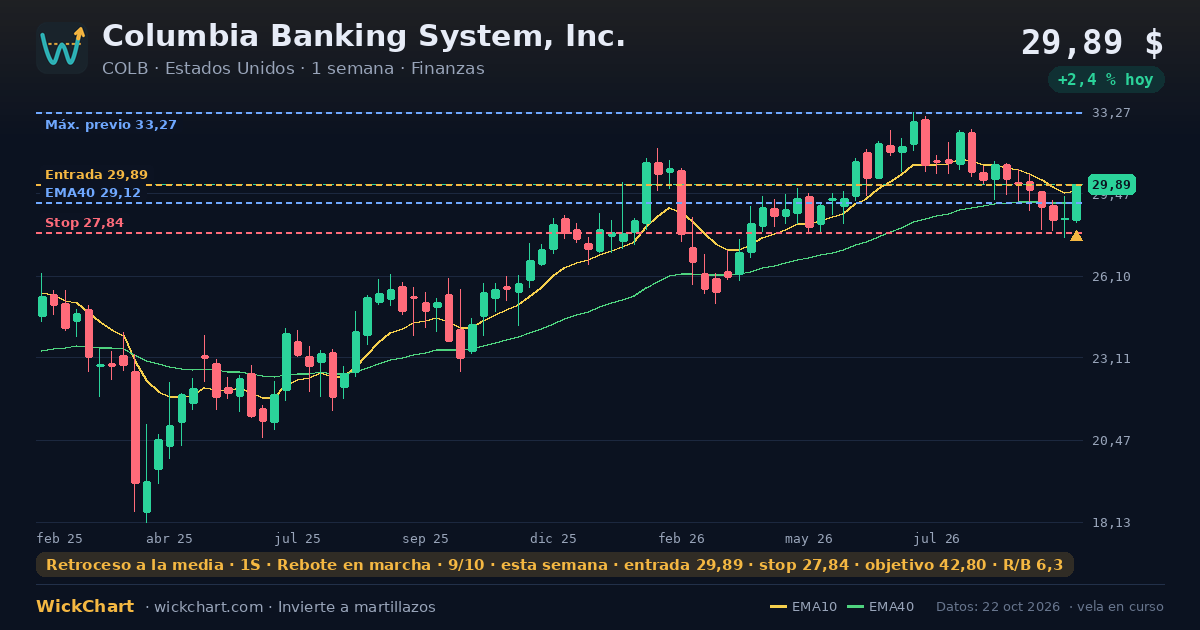Viewport: 1200px width, 630px height.
Task: Click the EMA10 legend entry
Action: pyautogui.click(x=802, y=607)
